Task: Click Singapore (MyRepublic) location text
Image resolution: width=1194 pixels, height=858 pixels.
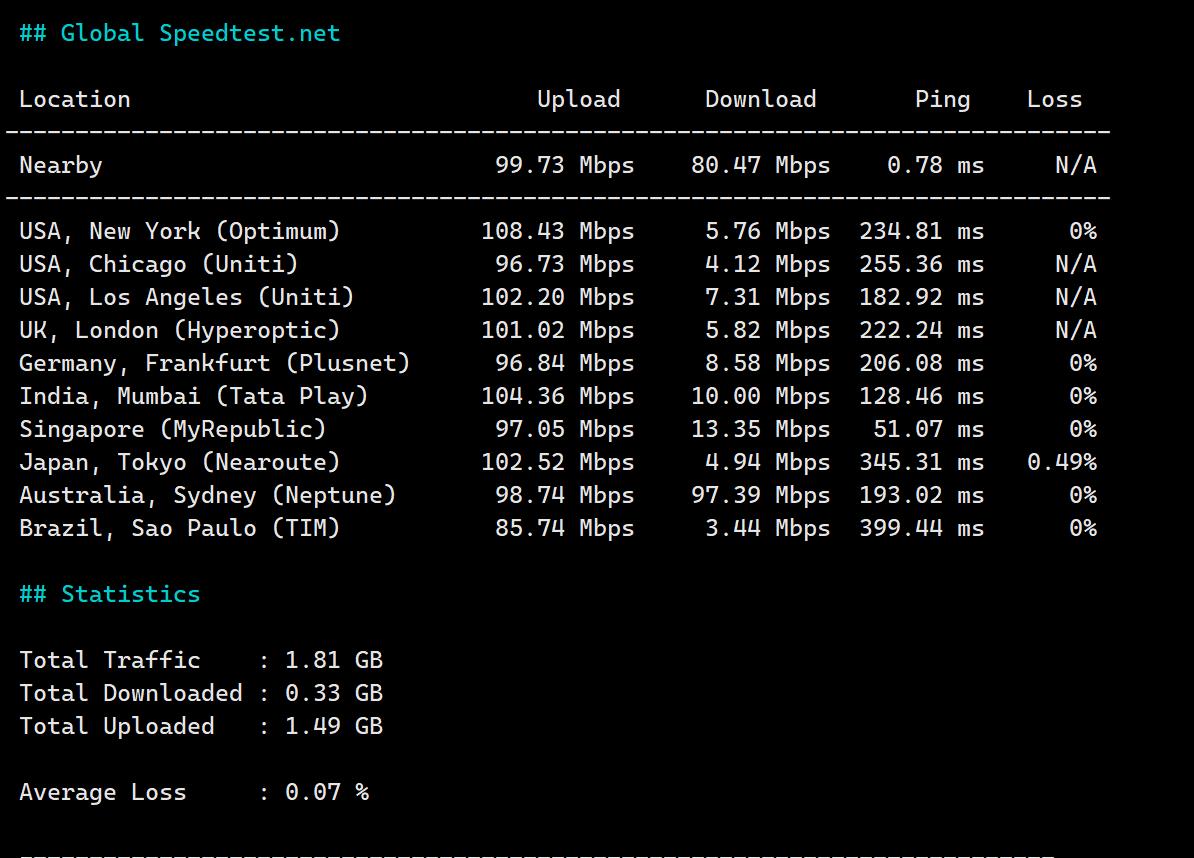Action: point(173,429)
